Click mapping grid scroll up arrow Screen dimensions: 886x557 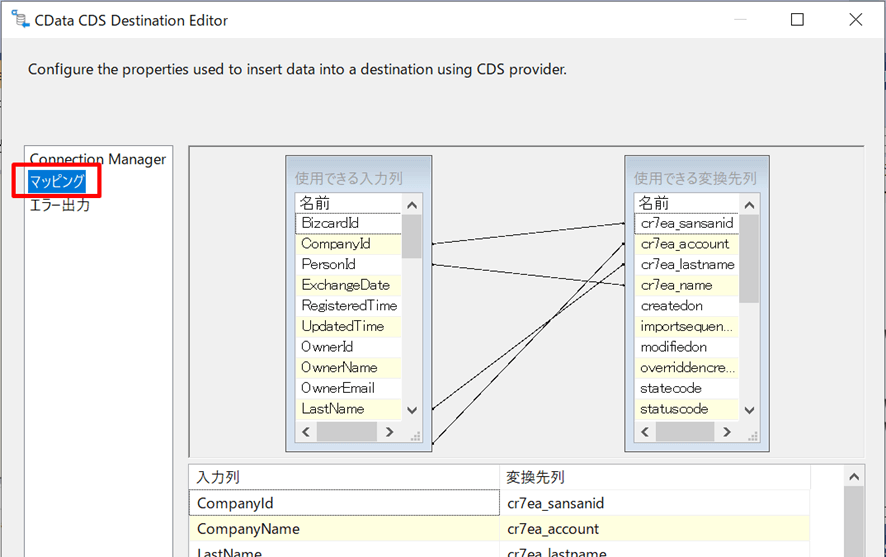tap(854, 477)
